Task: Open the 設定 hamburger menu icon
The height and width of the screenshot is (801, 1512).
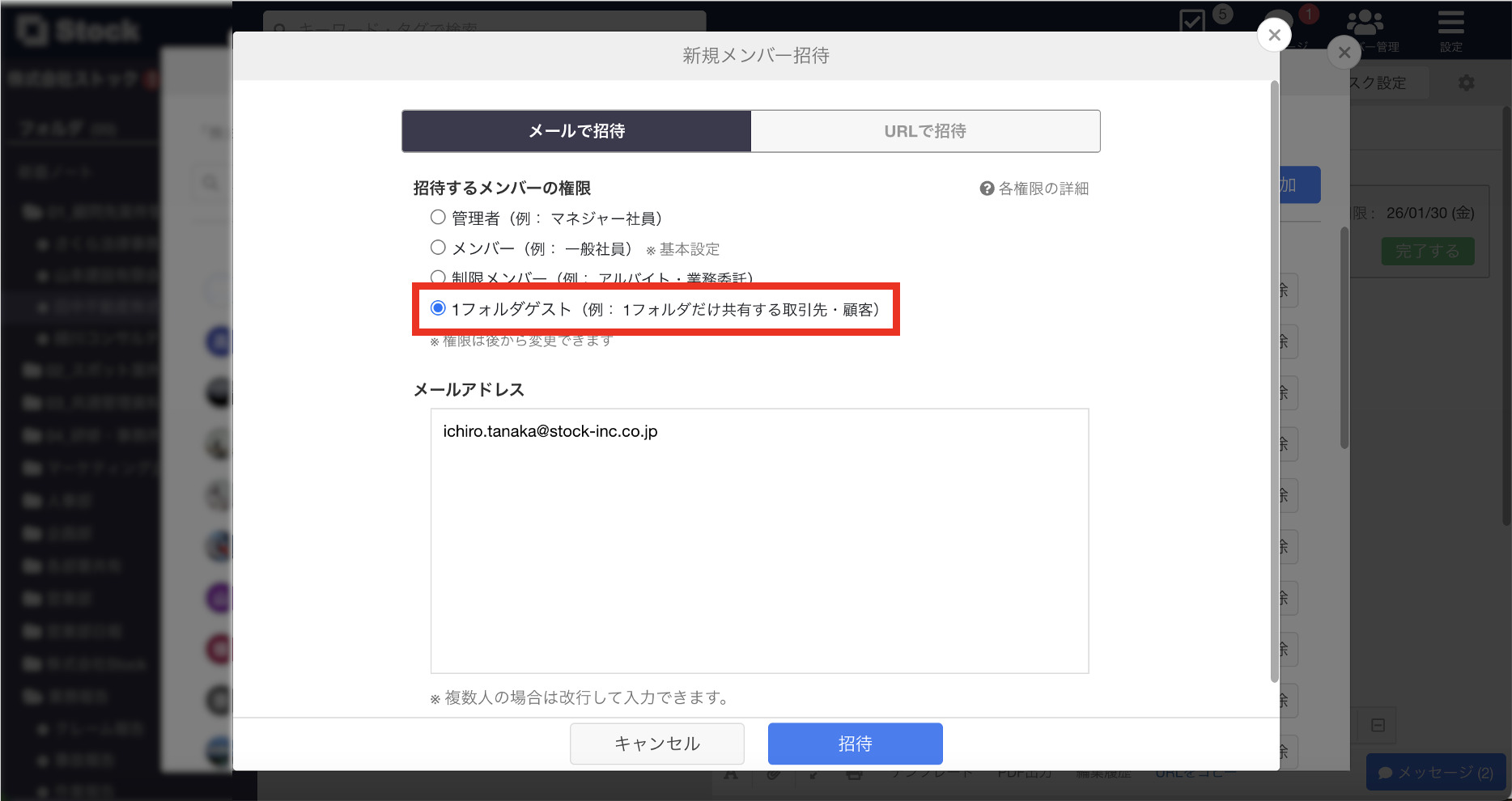Action: (x=1450, y=23)
